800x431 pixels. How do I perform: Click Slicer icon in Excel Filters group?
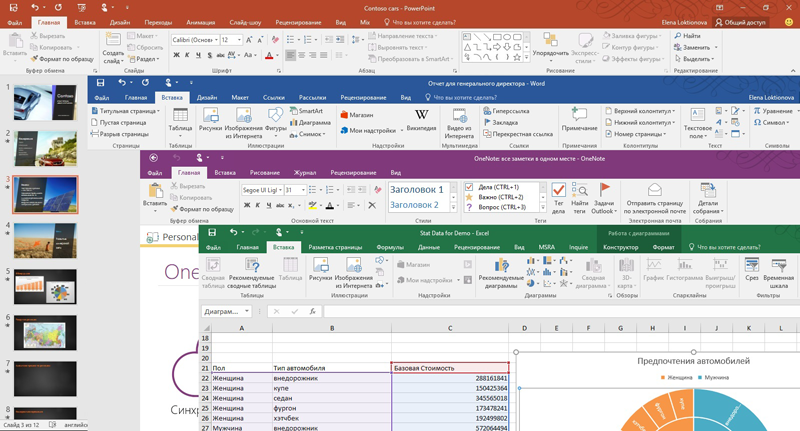(752, 265)
